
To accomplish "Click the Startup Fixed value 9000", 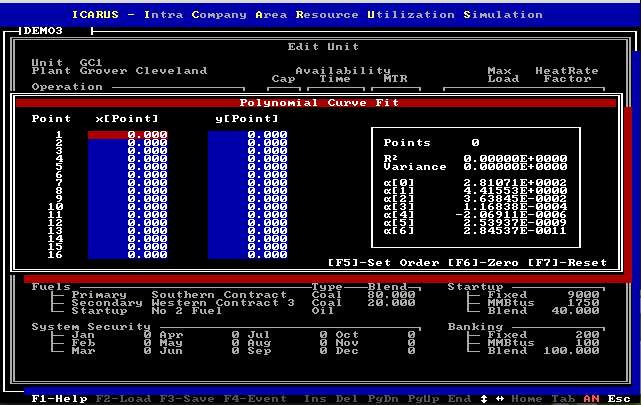I will click(583, 295).
